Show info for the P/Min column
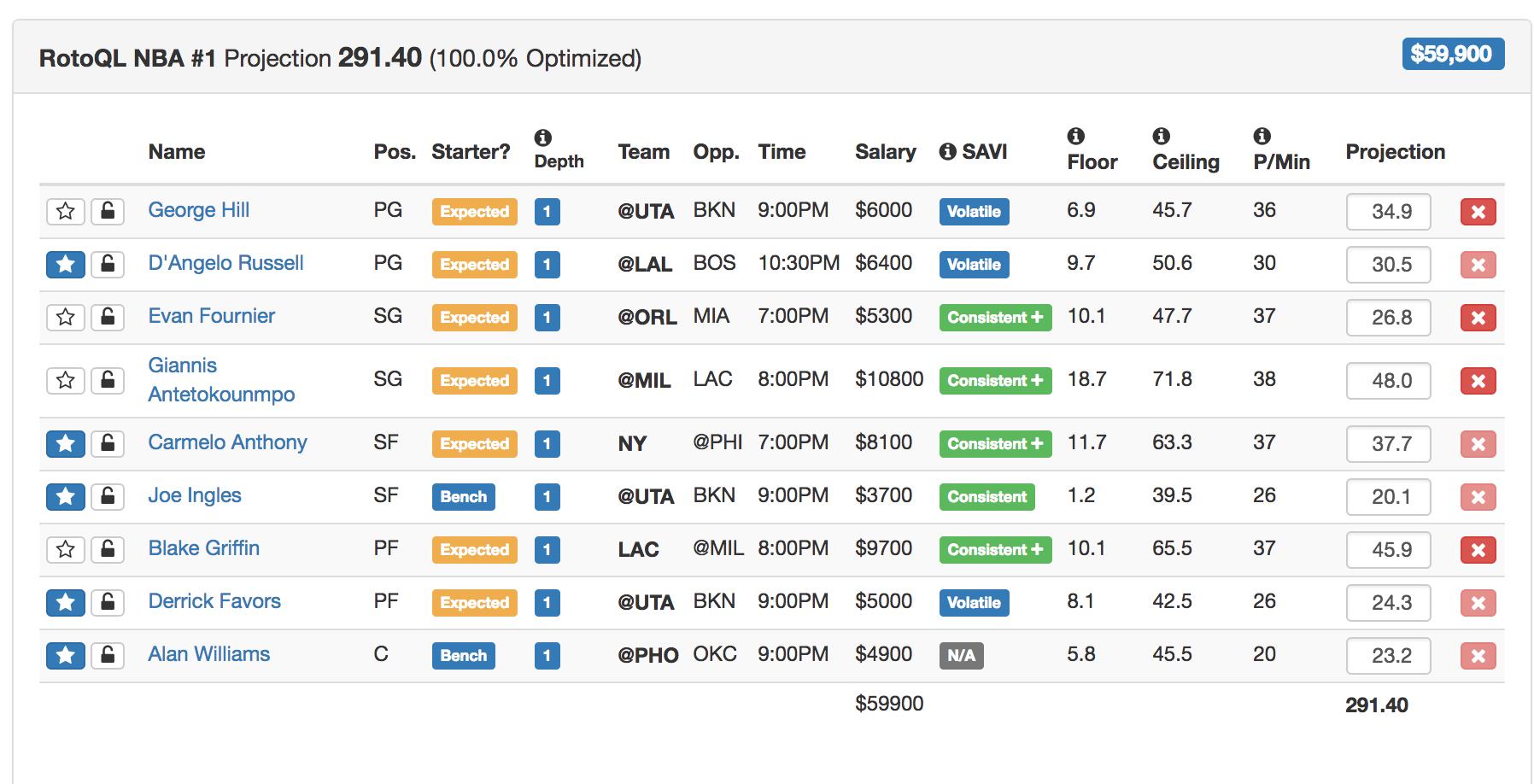The image size is (1534, 784). tap(1262, 136)
